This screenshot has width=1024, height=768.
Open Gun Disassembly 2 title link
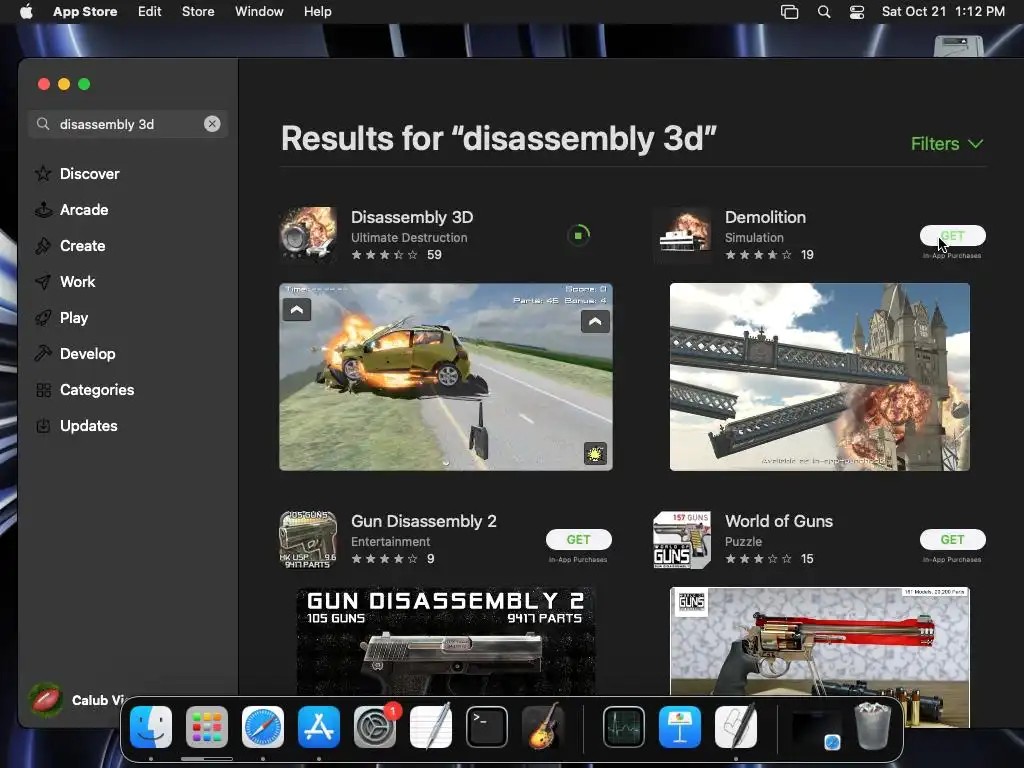tap(424, 521)
